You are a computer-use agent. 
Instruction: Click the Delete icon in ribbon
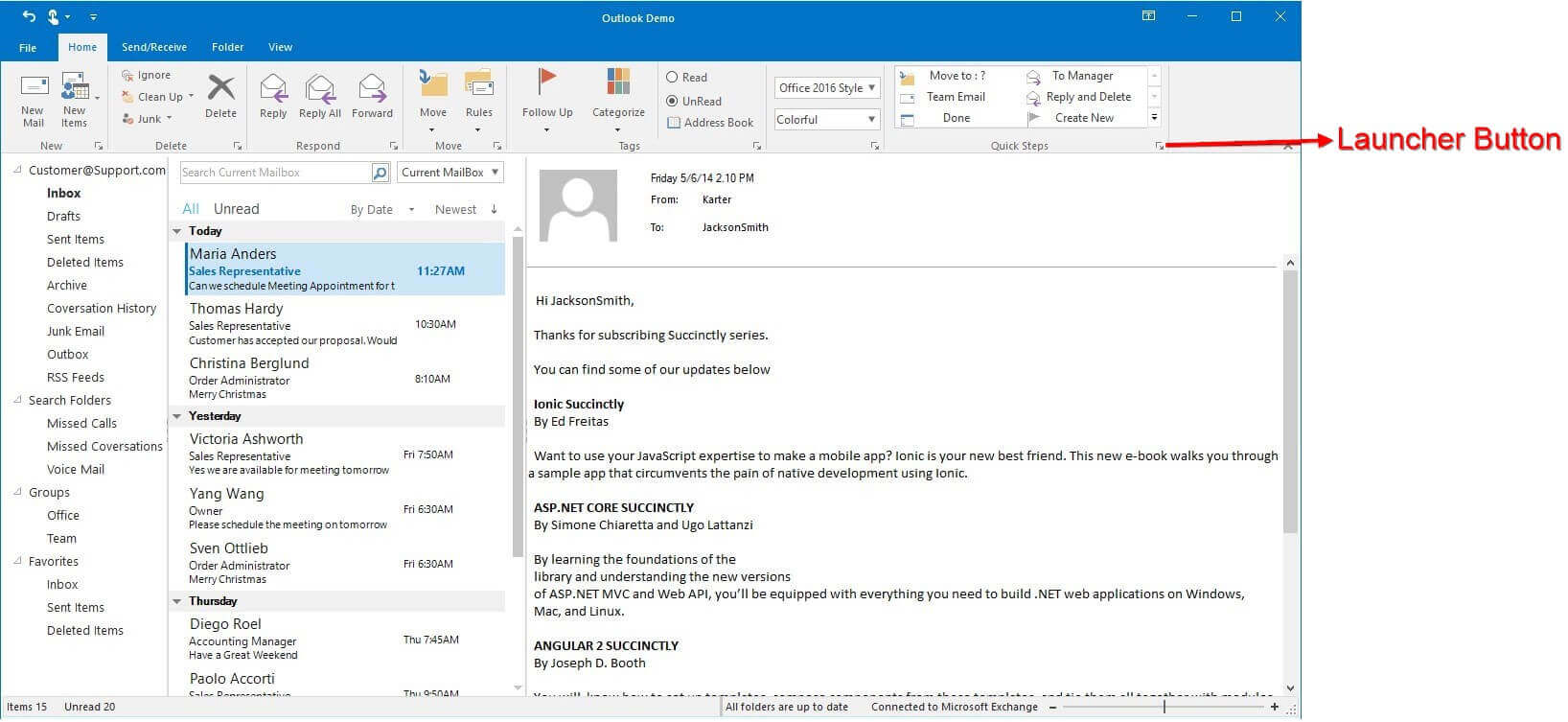(220, 88)
